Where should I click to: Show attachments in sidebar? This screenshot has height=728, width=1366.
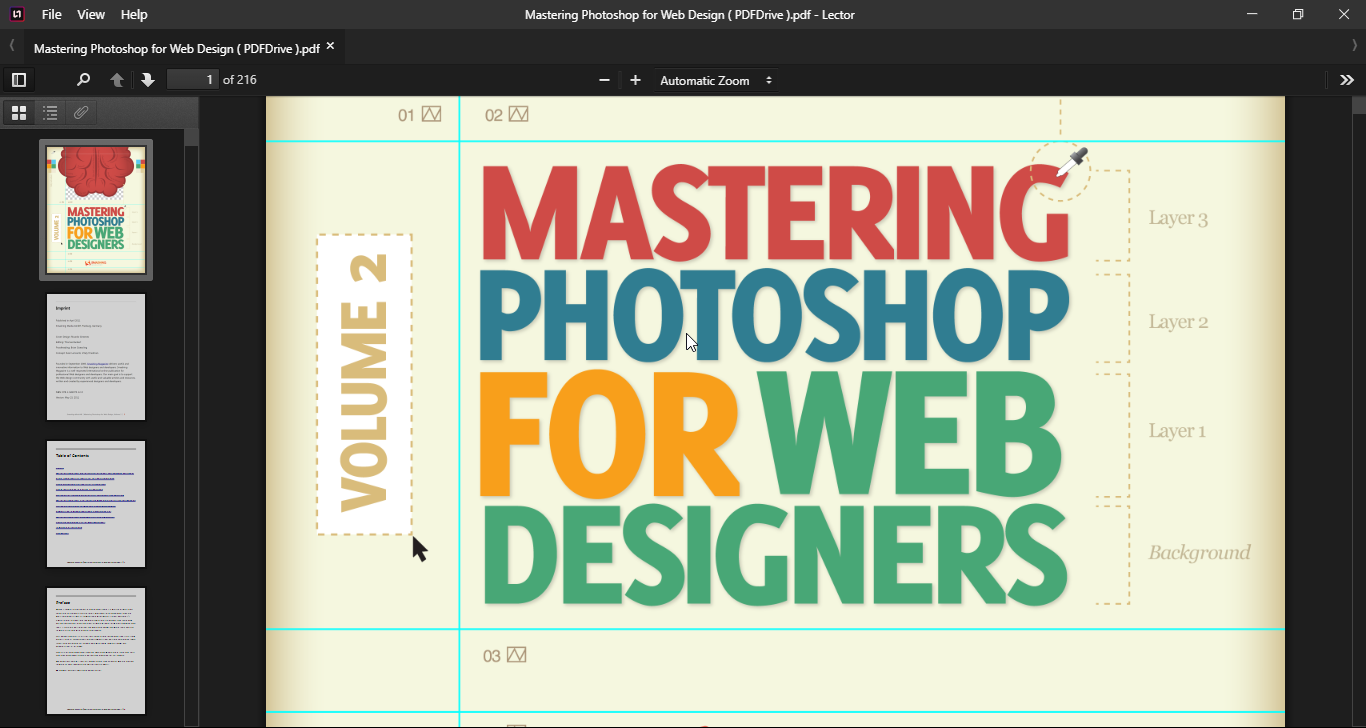81,113
